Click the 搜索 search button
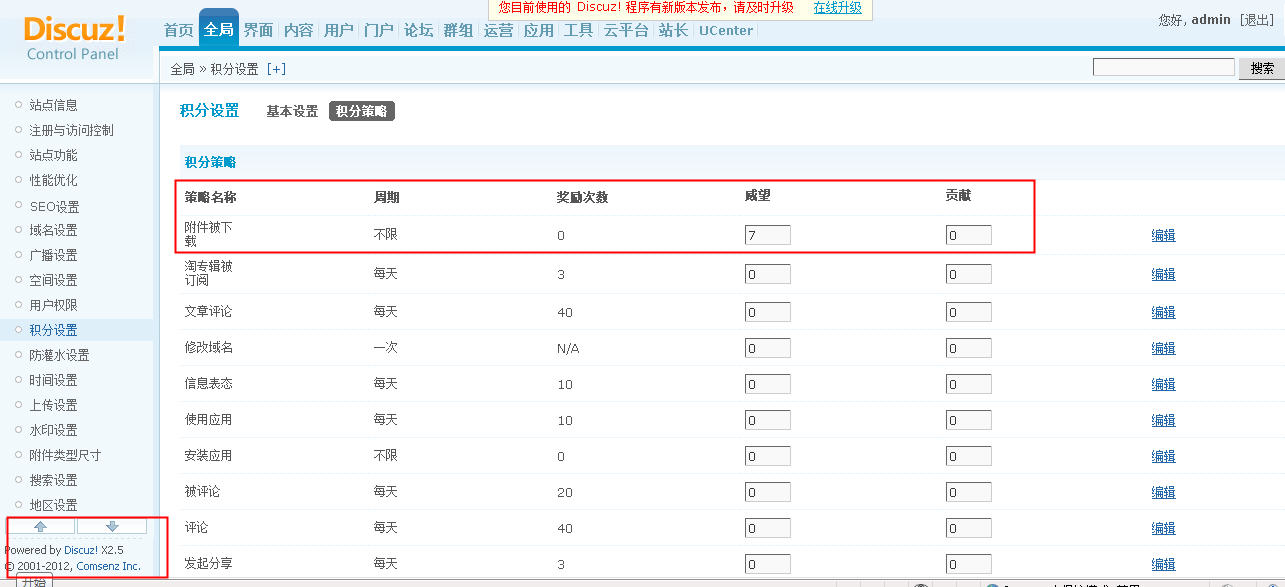The width and height of the screenshot is (1285, 587). tap(1262, 68)
